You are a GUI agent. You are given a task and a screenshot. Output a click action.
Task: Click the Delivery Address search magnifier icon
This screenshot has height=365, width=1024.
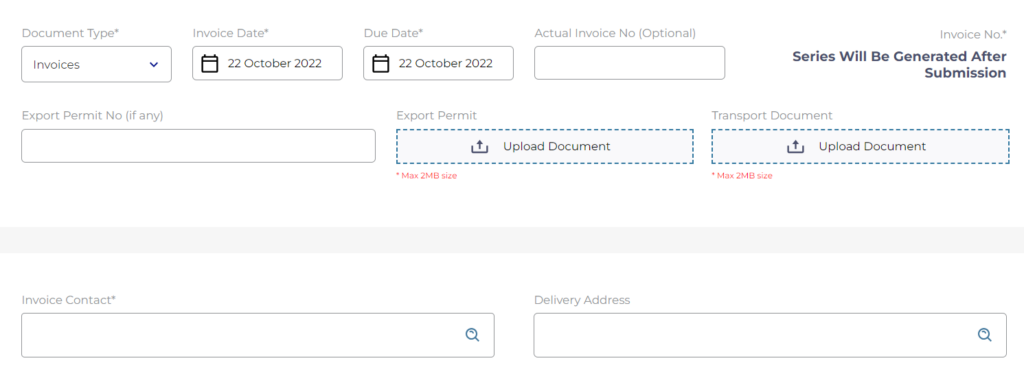(x=984, y=335)
